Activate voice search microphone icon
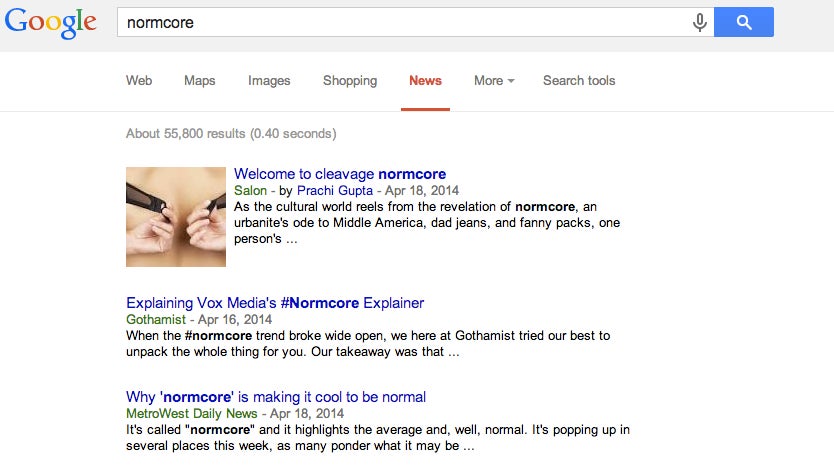 699,22
